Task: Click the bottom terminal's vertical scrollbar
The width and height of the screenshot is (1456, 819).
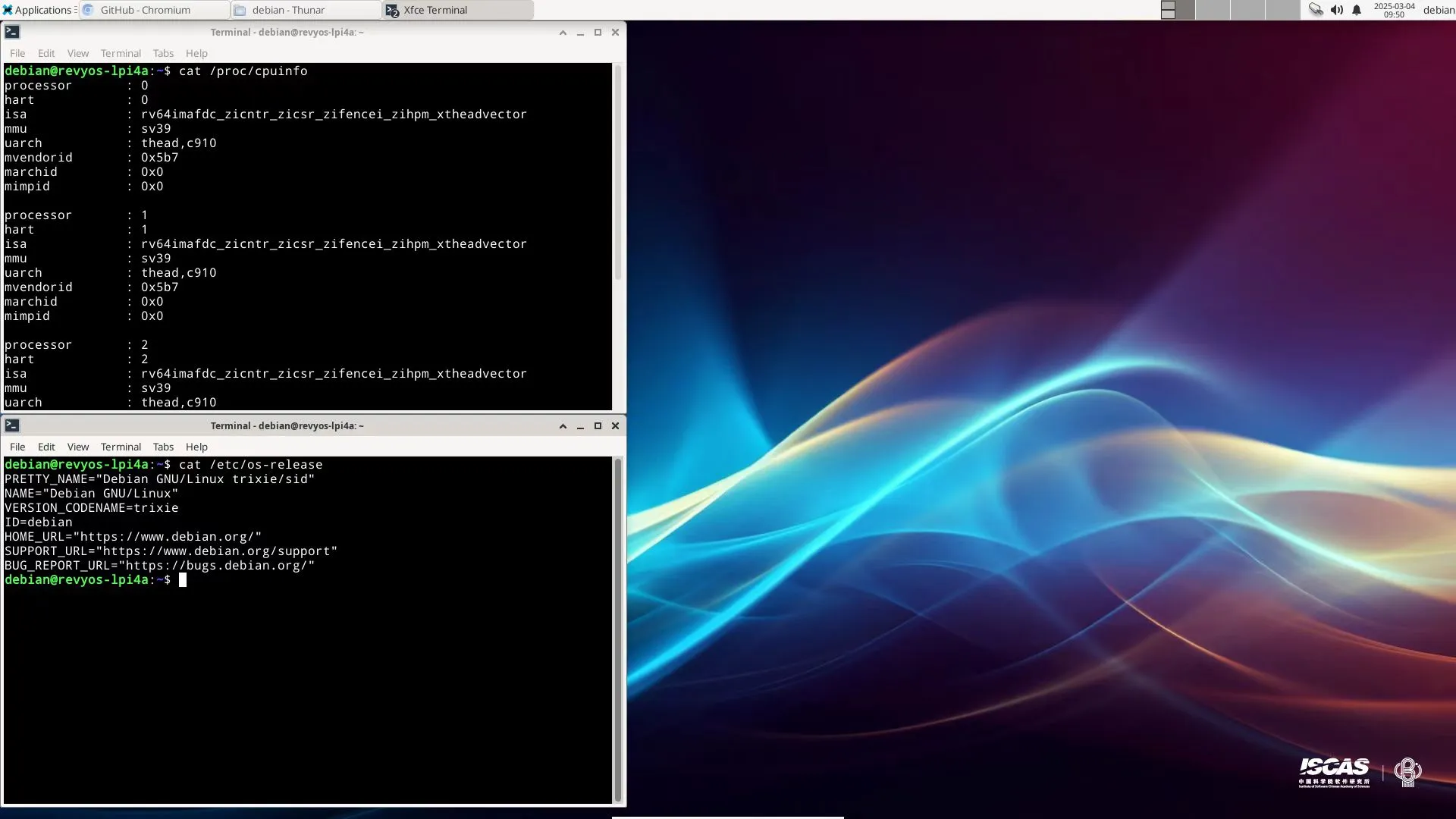Action: (618, 629)
